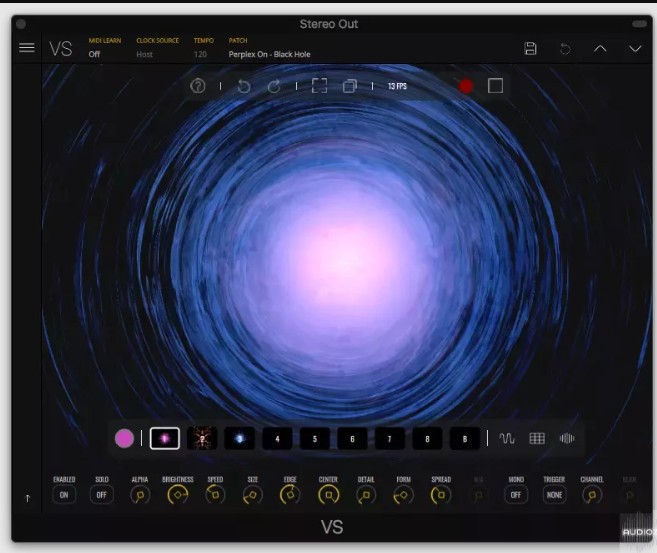Viewport: 657px width, 553px height.
Task: Collapse panel with up arrow icon
Action: tap(28, 498)
